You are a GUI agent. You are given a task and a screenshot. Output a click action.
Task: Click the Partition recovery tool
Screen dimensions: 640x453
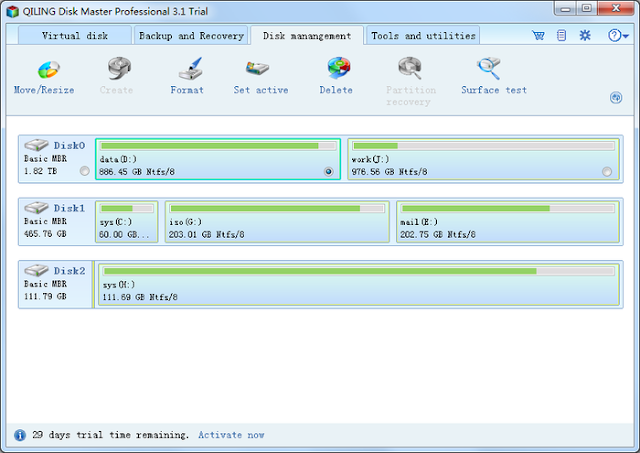click(x=411, y=82)
